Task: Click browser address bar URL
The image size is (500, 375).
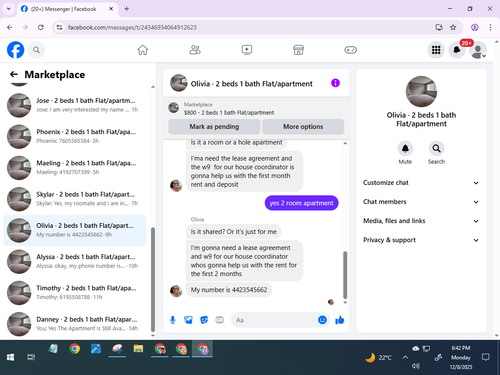Action: click(132, 27)
